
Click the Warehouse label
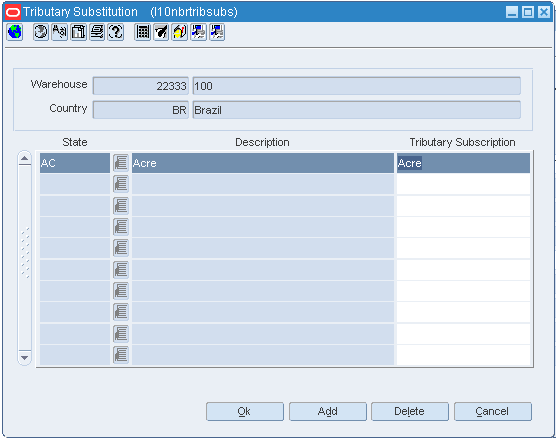[59, 84]
